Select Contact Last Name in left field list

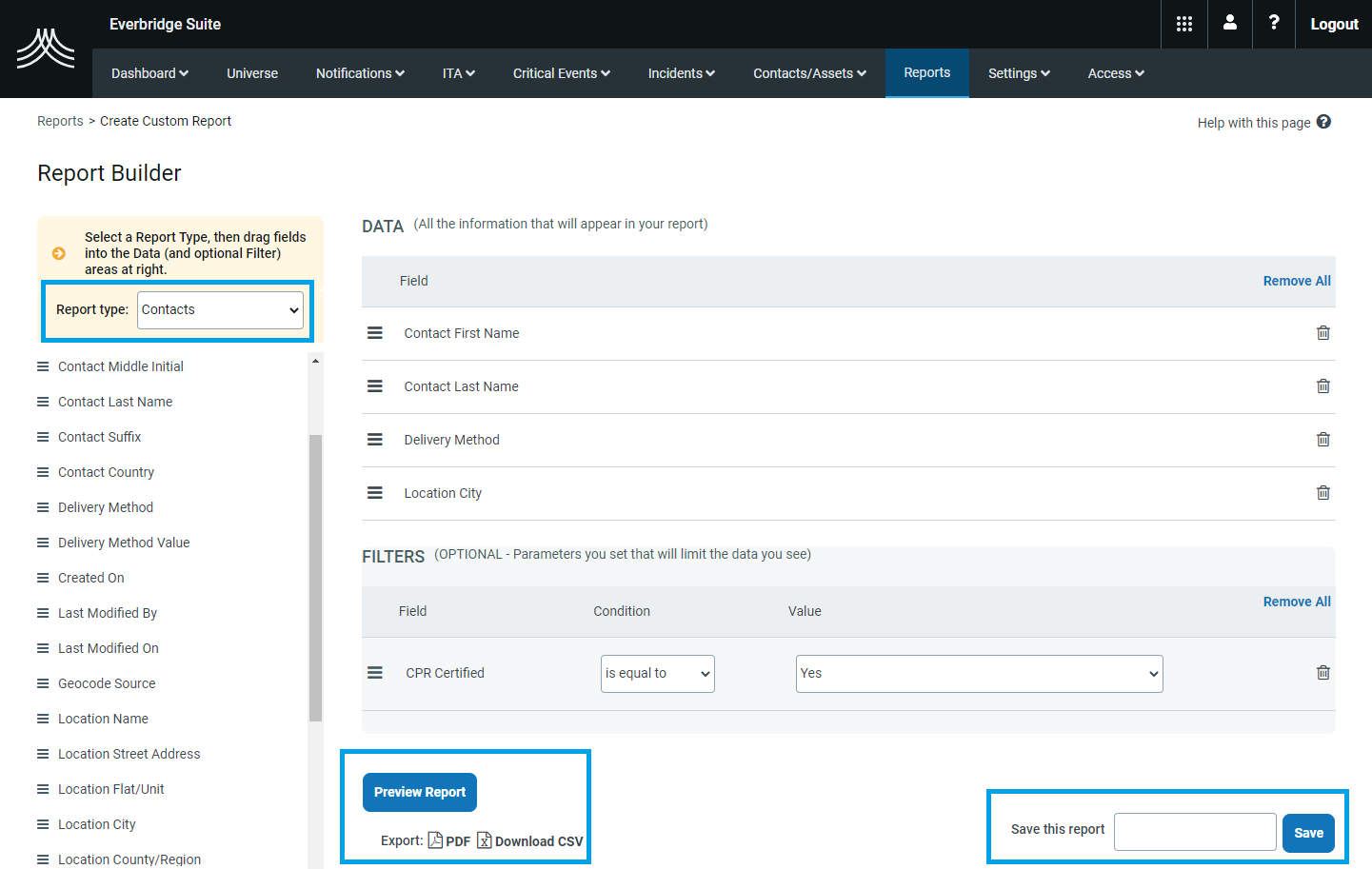pyautogui.click(x=115, y=402)
